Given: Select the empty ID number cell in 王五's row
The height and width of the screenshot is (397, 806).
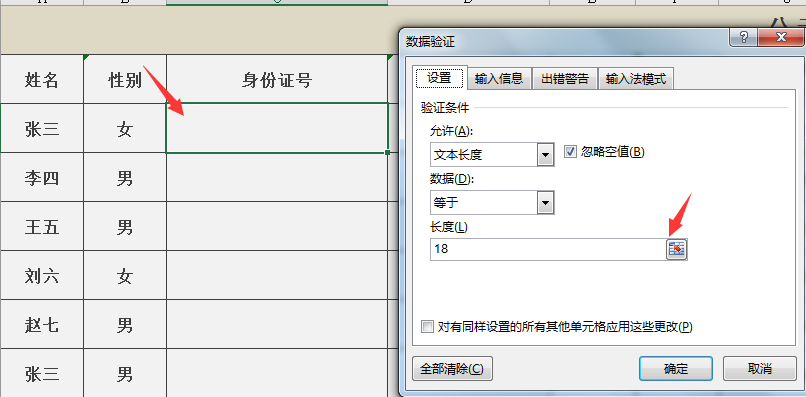Looking at the screenshot, I should [277, 226].
